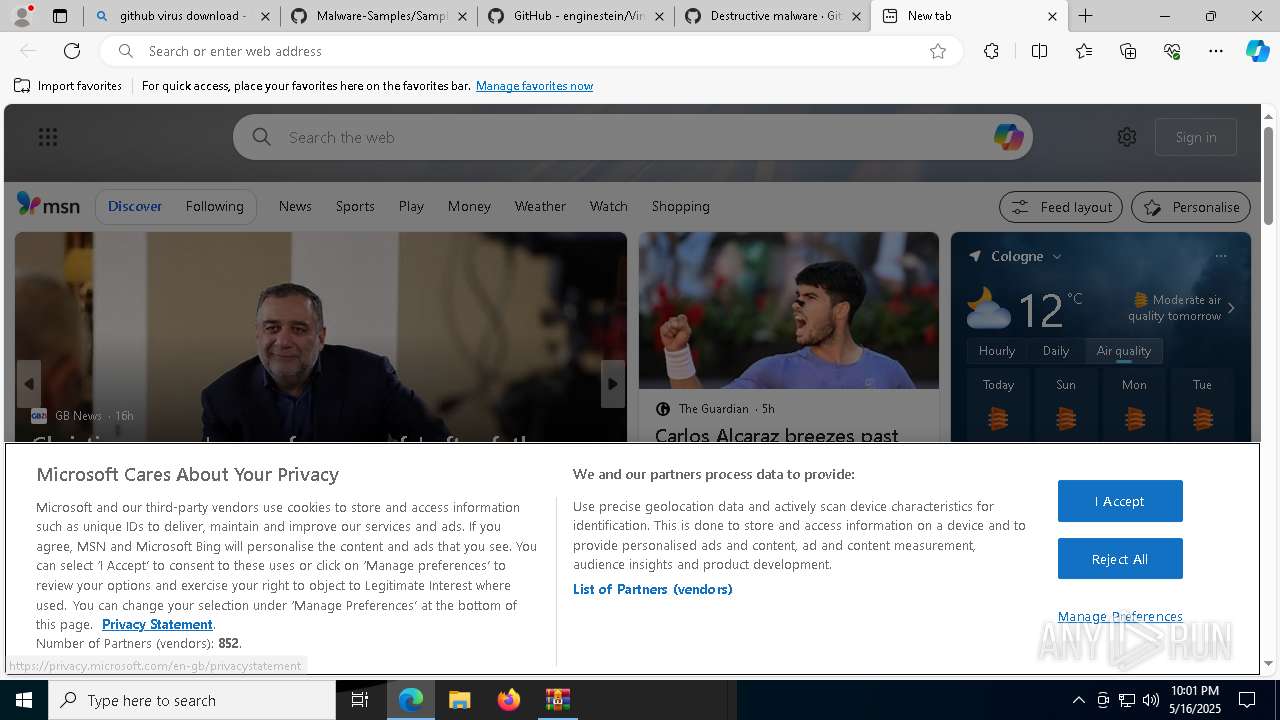The width and height of the screenshot is (1280, 720).
Task: Open the Browser essentials heart icon
Action: coord(1172,51)
